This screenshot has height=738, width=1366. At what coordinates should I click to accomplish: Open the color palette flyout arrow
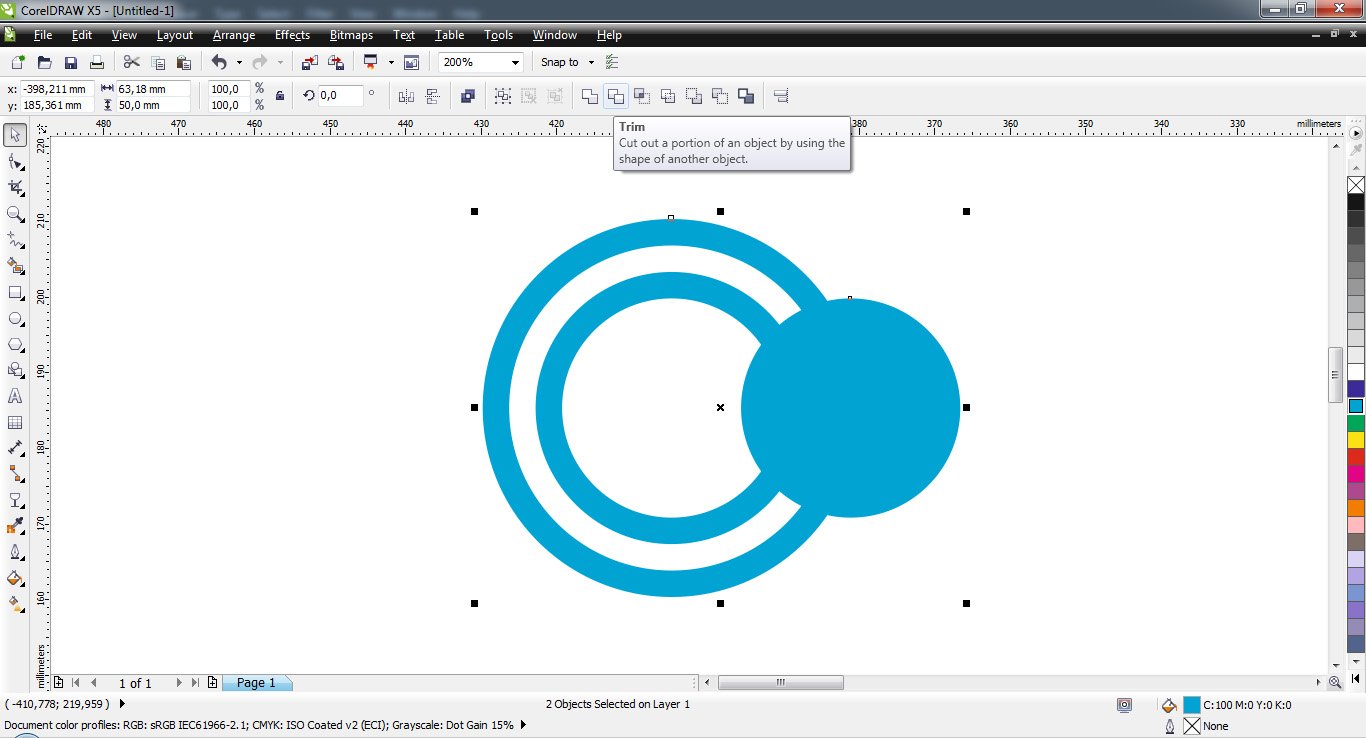click(1356, 133)
